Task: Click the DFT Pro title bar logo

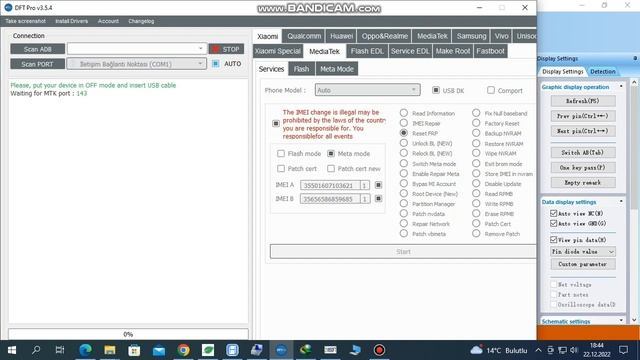Action: tap(8, 8)
